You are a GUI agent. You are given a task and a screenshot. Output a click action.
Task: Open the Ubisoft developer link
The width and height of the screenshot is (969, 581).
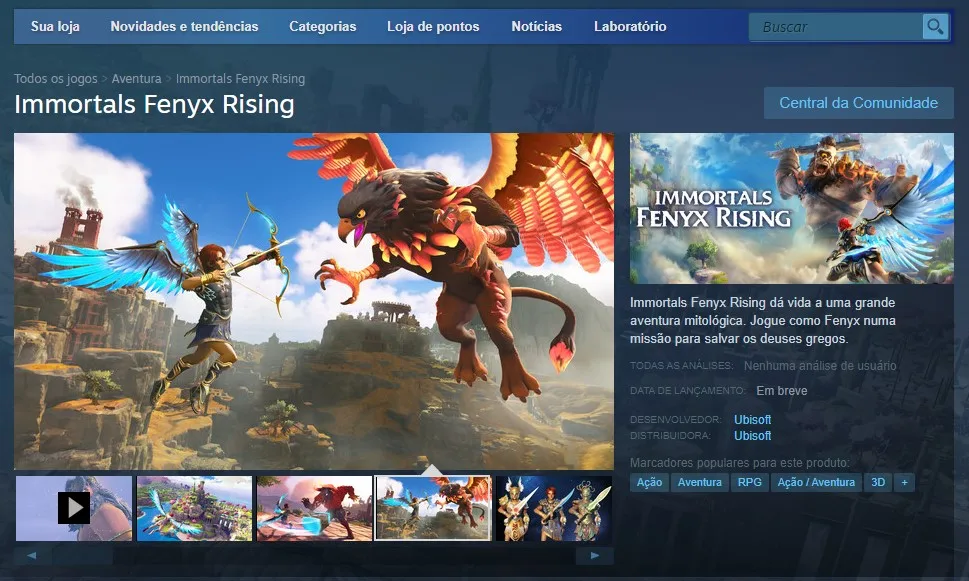753,419
